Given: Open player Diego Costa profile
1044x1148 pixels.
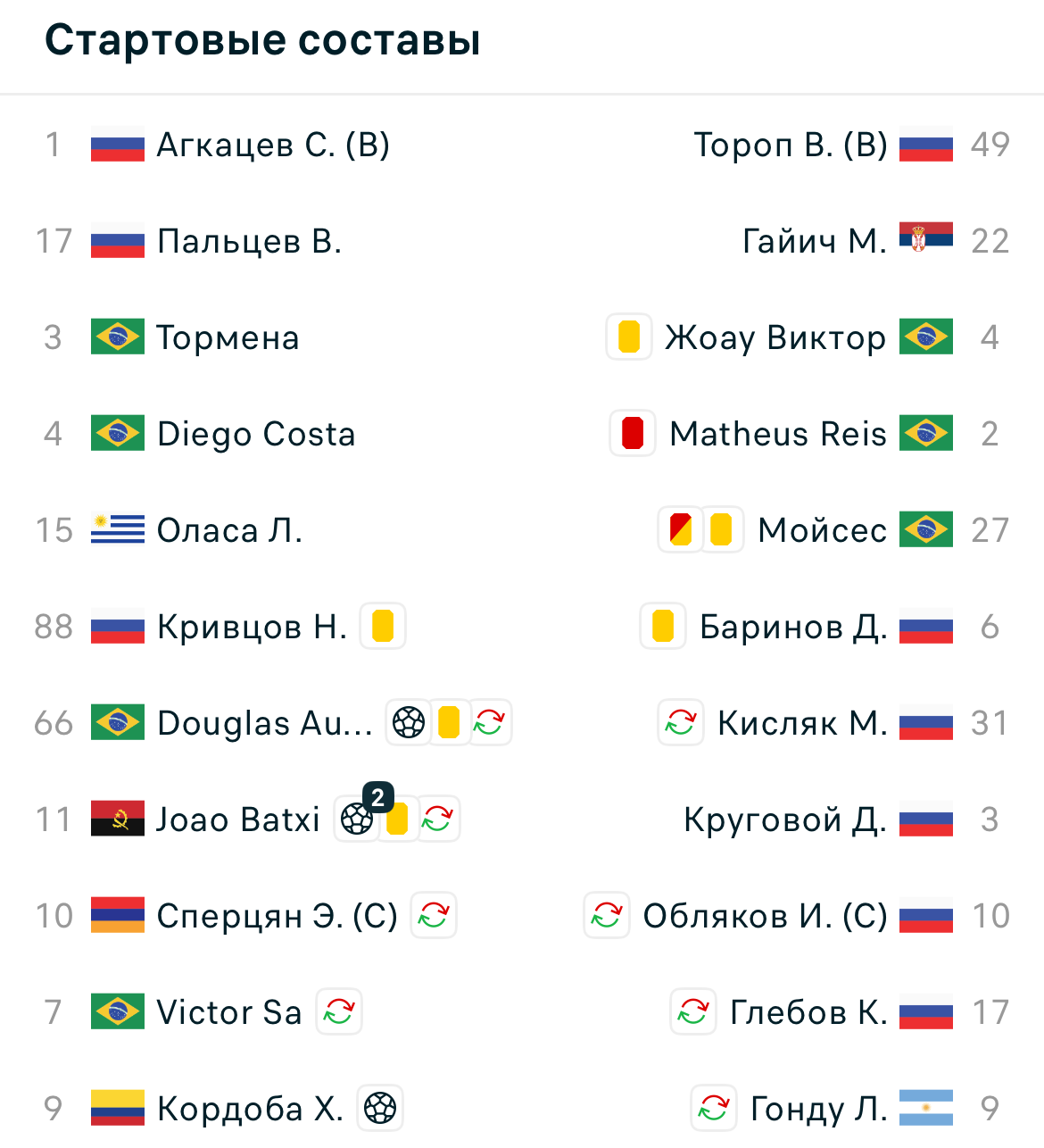Looking at the screenshot, I should tap(256, 434).
